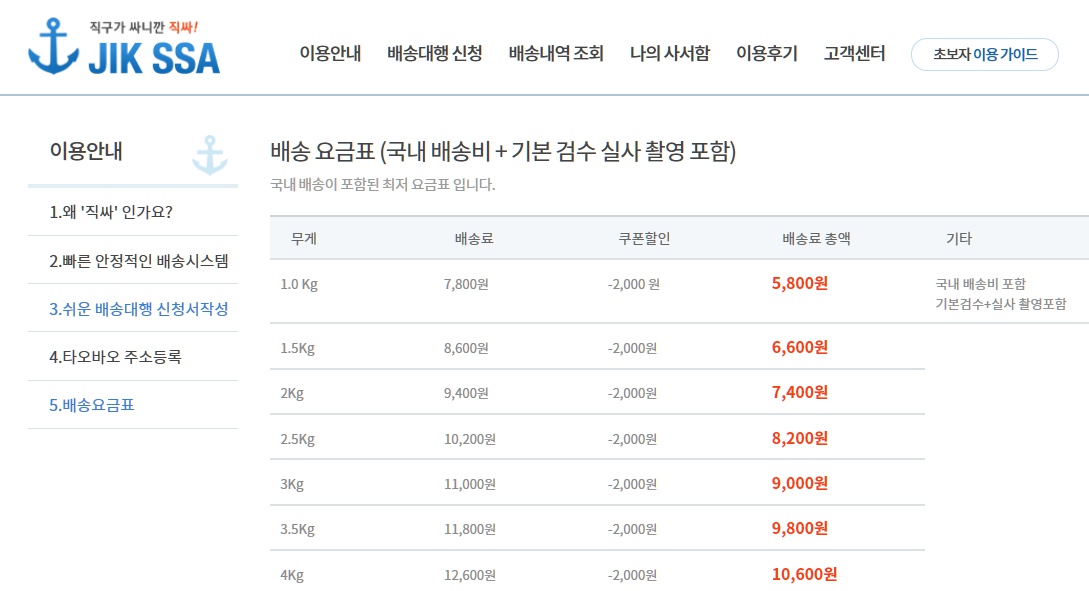Open the 이용안내 top menu
The image size is (1089, 591).
click(330, 54)
